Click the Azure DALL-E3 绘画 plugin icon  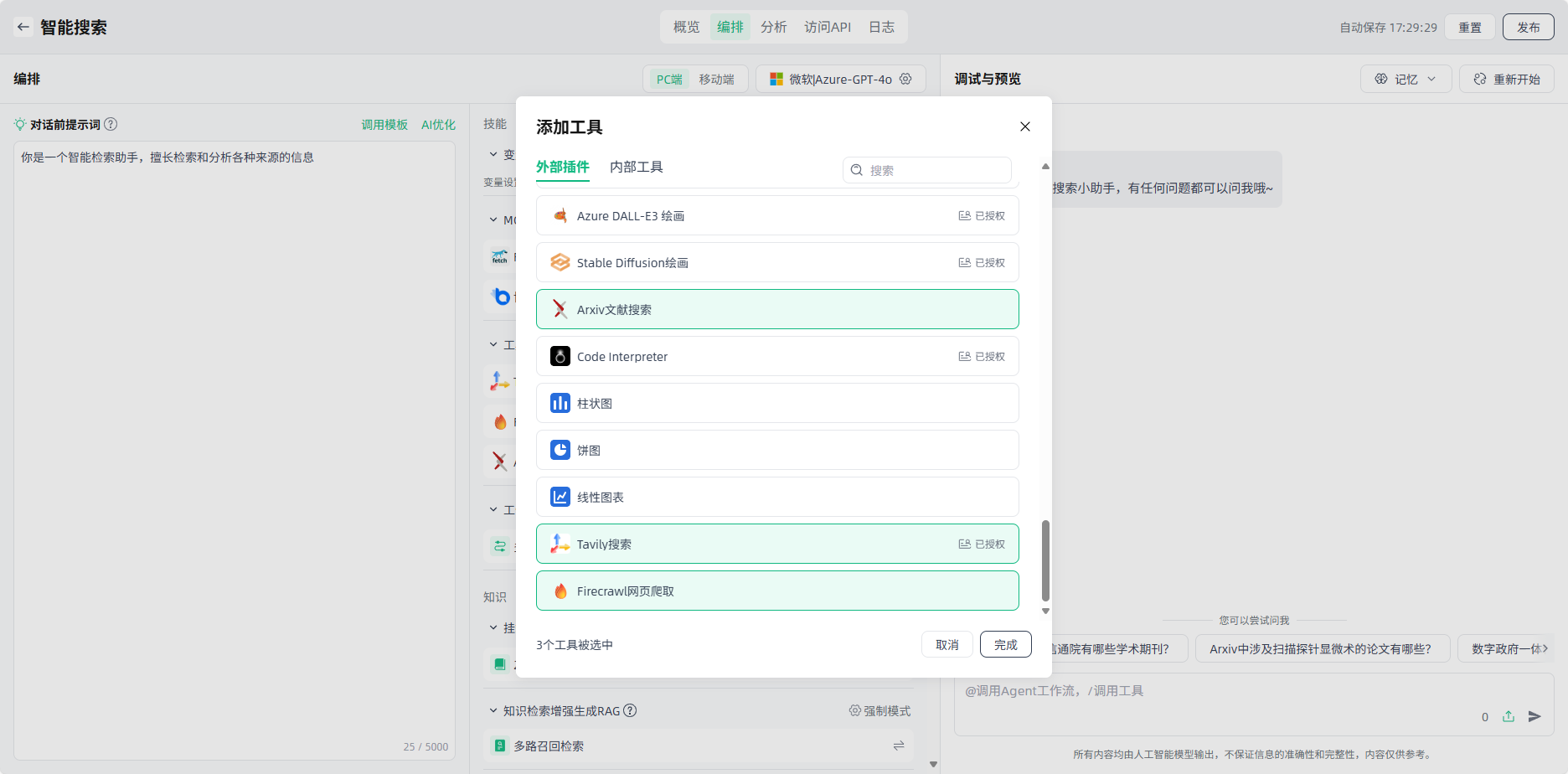click(x=560, y=215)
